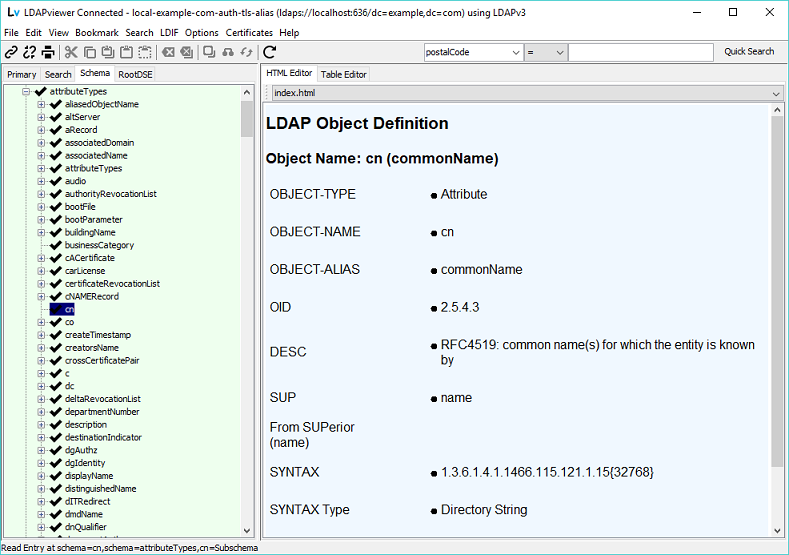Expand the createTimestamp tree node
The height and width of the screenshot is (555, 789).
pyautogui.click(x=41, y=335)
